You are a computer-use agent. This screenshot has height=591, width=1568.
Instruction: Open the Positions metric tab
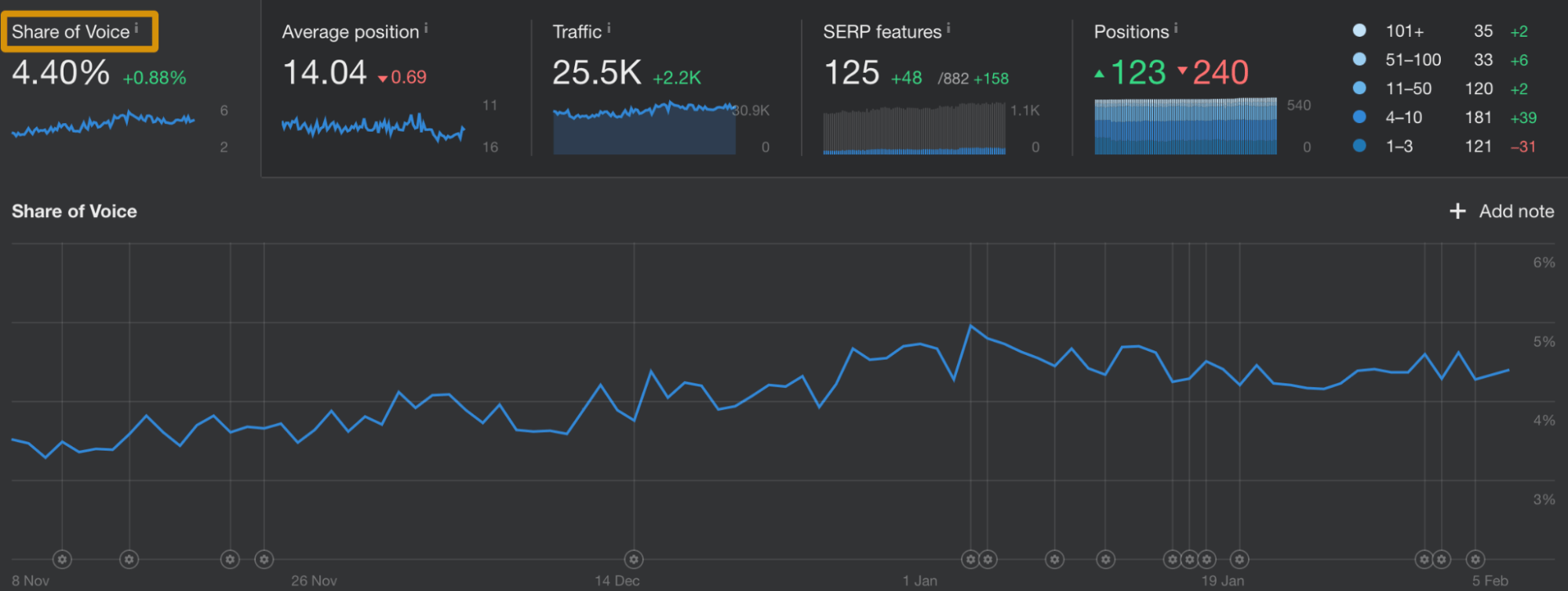point(1131,32)
